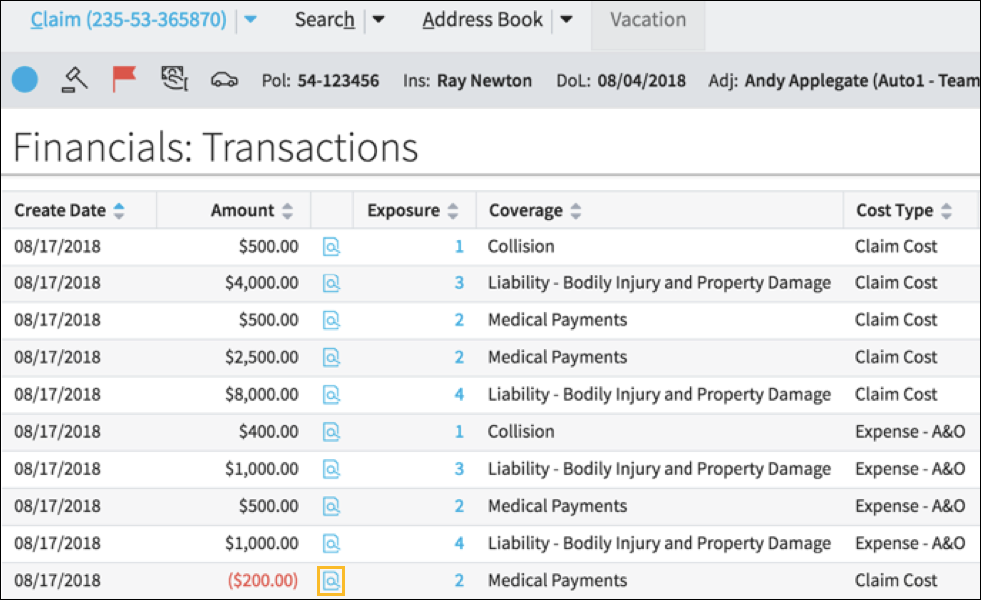The width and height of the screenshot is (981, 600).
Task: Open the Claim (235-53-365870) tab
Action: [128, 20]
